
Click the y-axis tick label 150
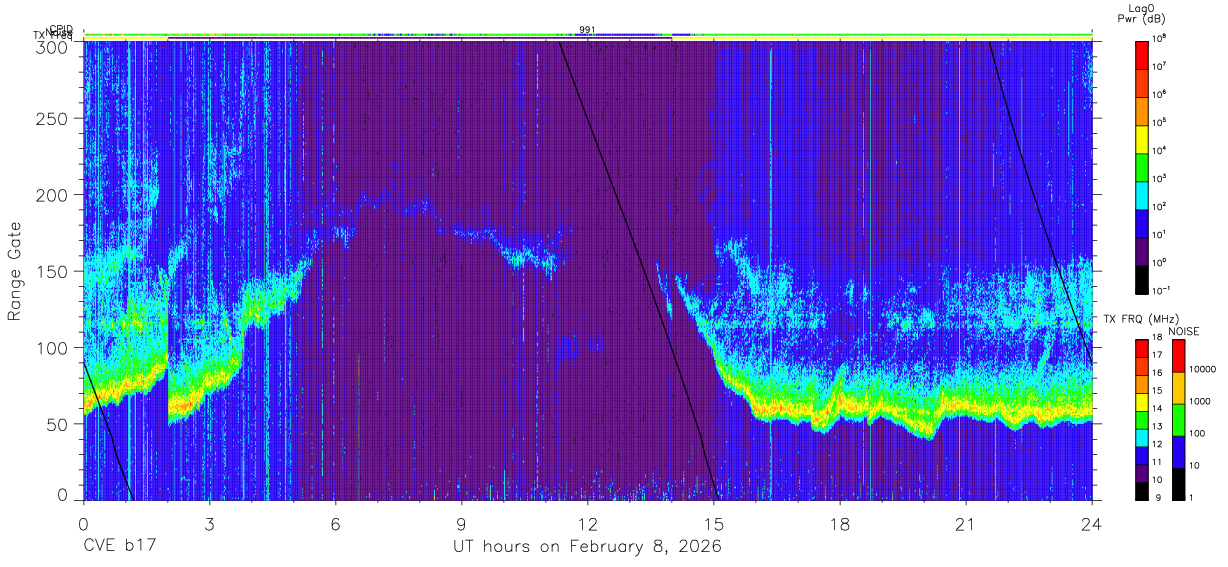click(x=52, y=271)
